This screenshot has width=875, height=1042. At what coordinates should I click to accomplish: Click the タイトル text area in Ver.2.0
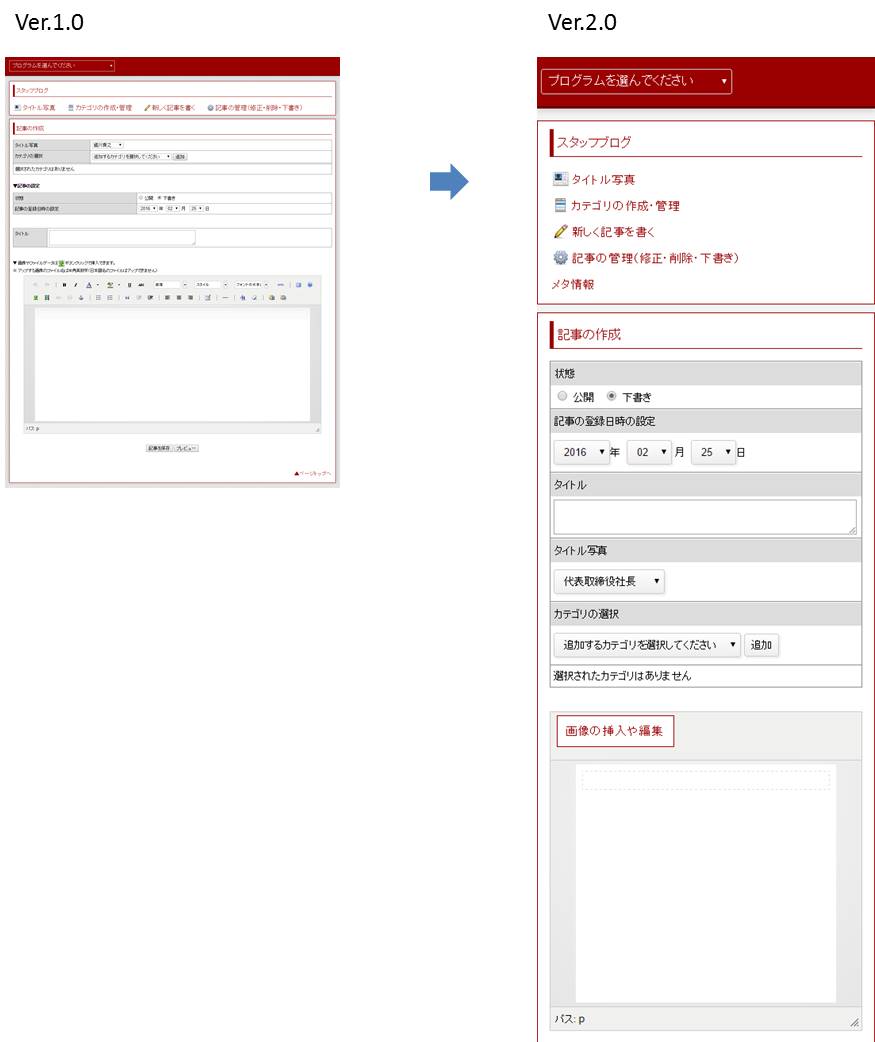(x=705, y=517)
